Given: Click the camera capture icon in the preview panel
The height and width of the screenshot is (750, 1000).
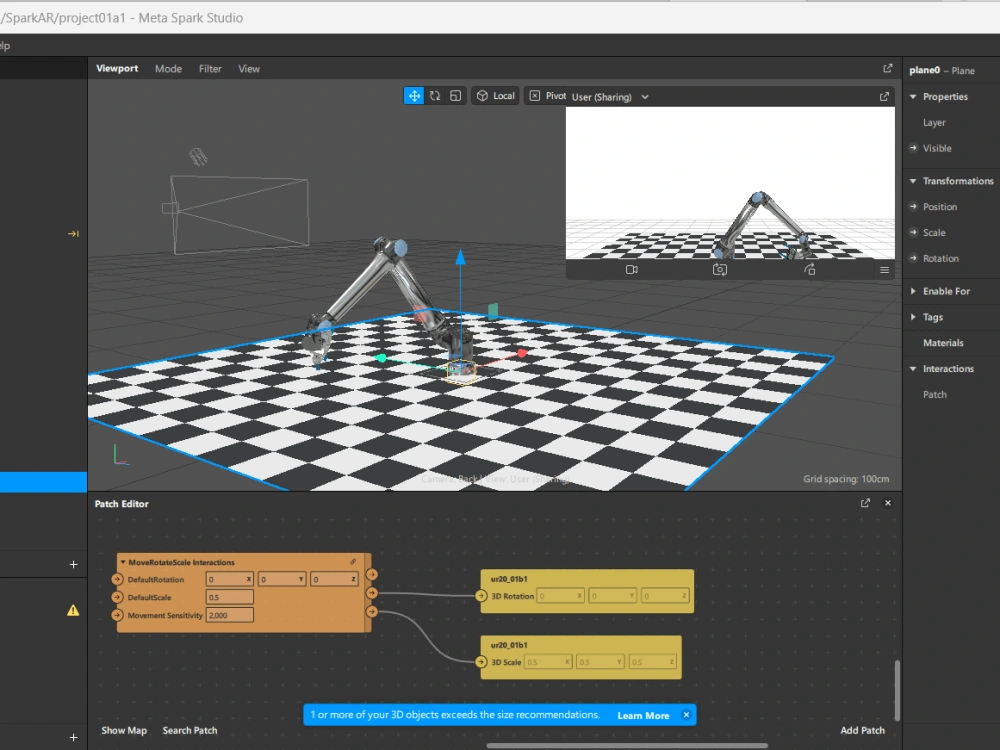Looking at the screenshot, I should pos(720,269).
